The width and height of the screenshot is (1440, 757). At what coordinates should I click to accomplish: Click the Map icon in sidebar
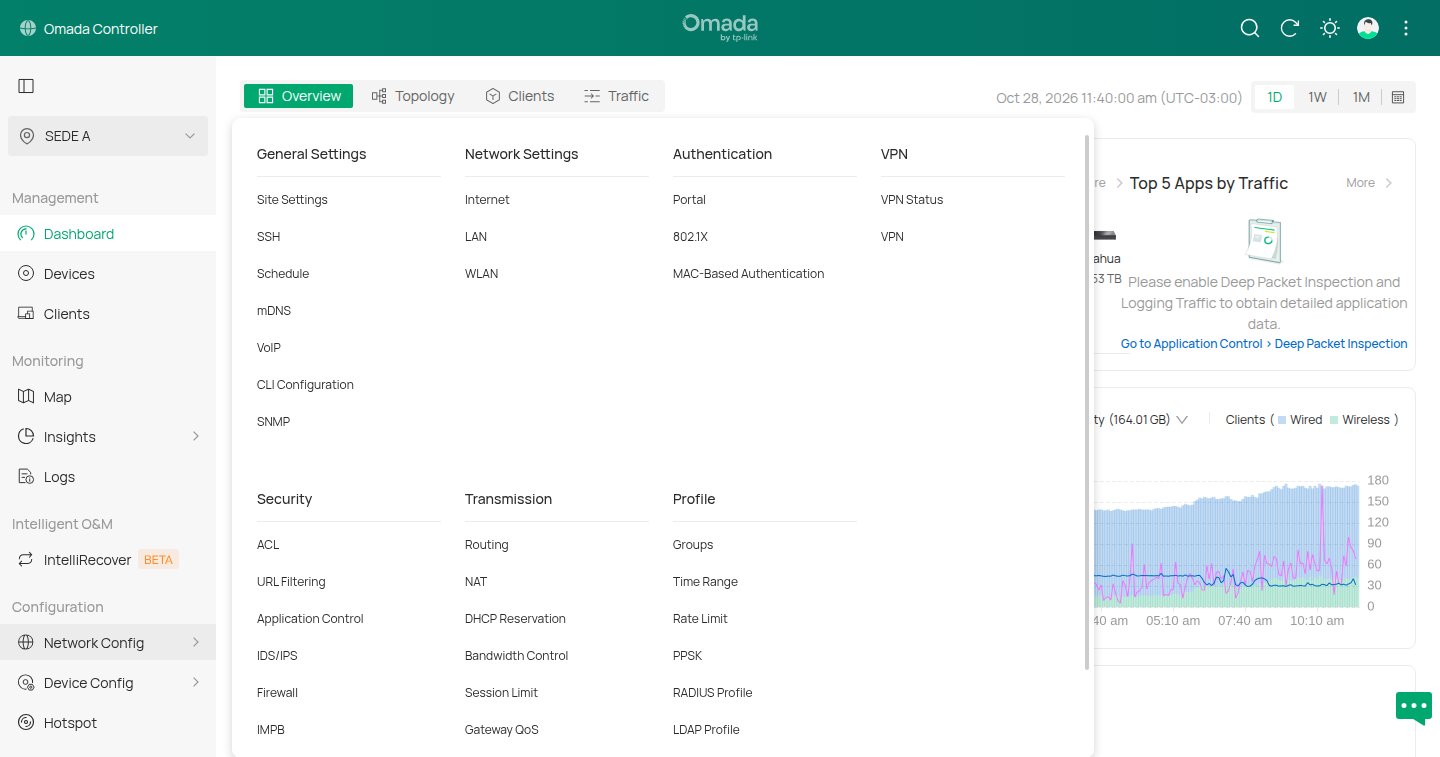[26, 397]
